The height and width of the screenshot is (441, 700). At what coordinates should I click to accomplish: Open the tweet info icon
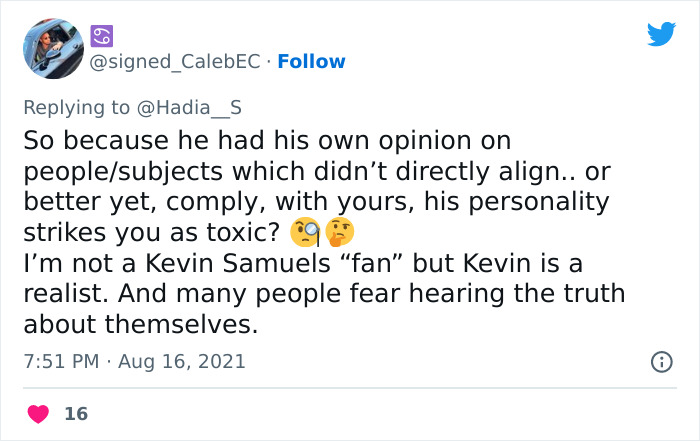tap(661, 362)
